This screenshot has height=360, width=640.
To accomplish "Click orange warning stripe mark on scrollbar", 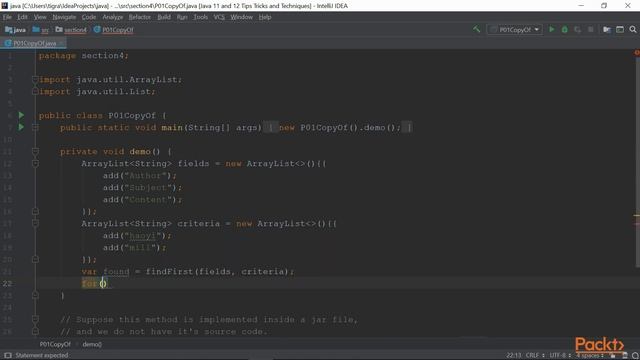I will (x=637, y=215).
